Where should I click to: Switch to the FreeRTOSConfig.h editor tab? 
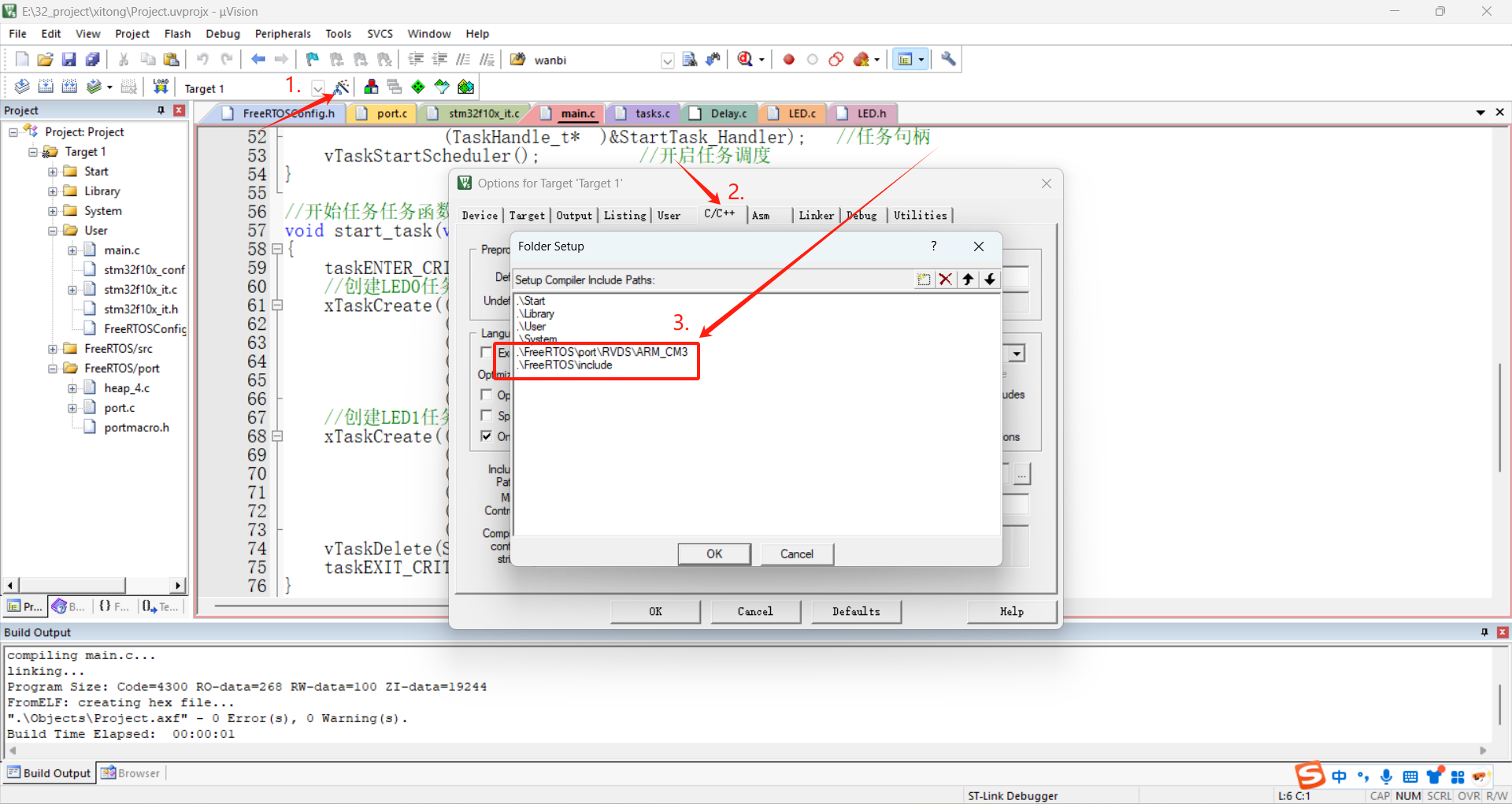click(288, 113)
